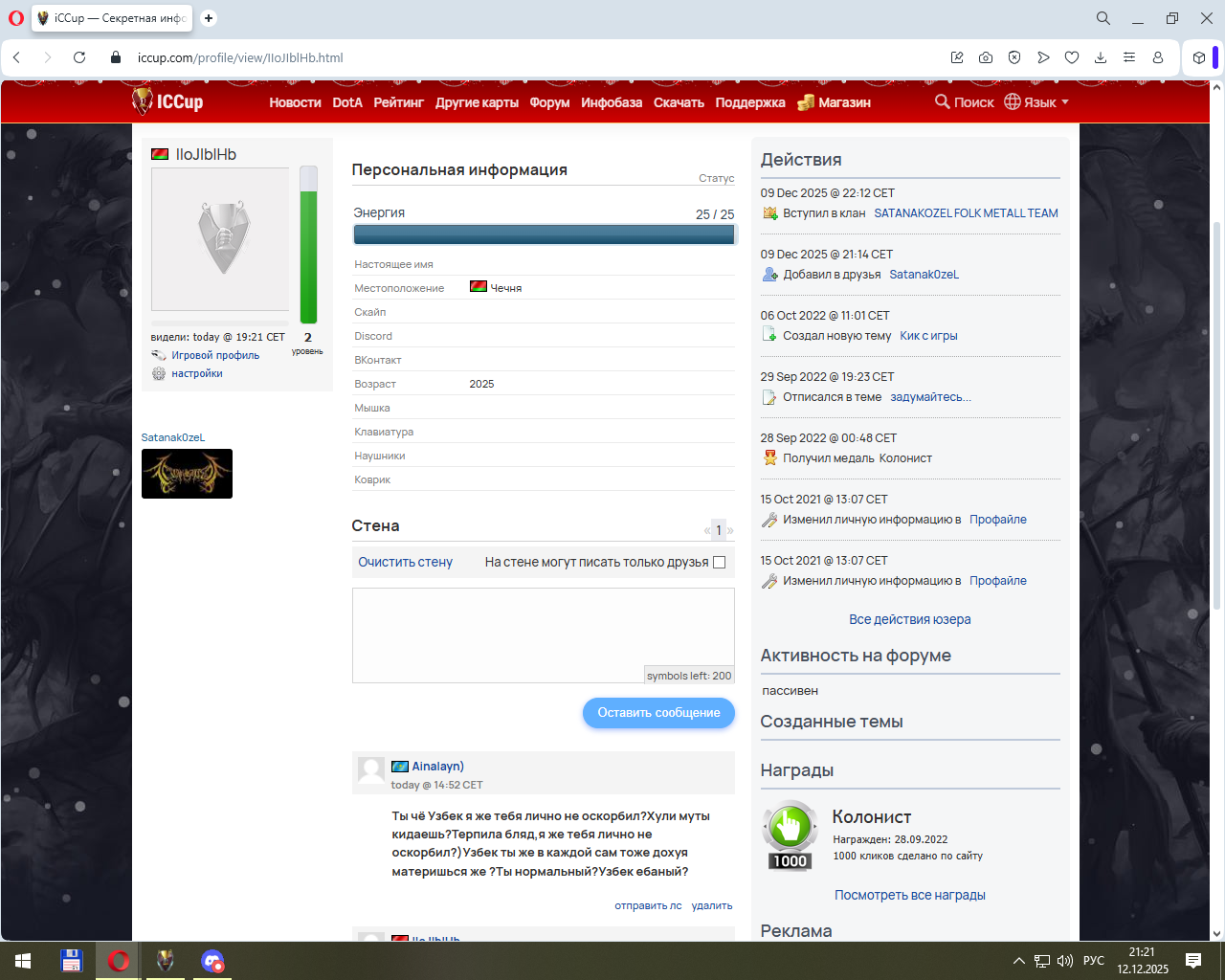The height and width of the screenshot is (980, 1225).
Task: Open new browser tab with plus
Action: click(x=209, y=18)
